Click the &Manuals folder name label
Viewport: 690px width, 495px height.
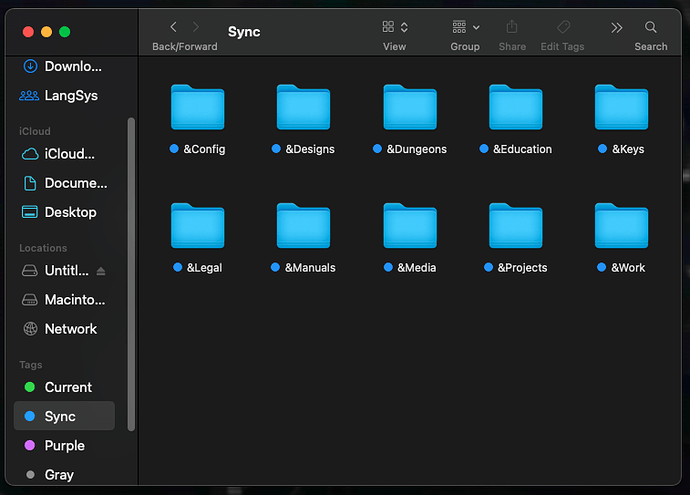[x=310, y=268]
